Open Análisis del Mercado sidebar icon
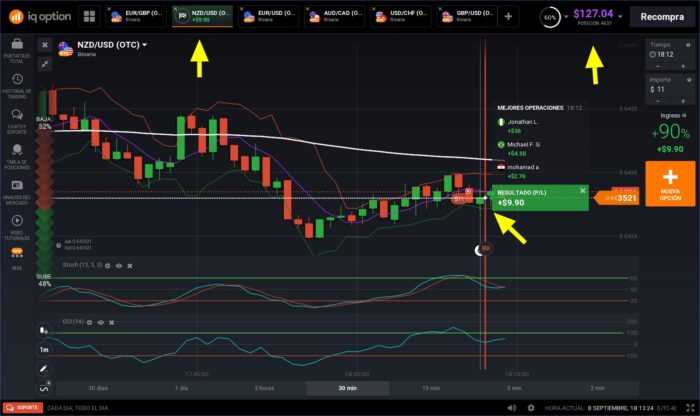The width and height of the screenshot is (700, 416). point(17,192)
